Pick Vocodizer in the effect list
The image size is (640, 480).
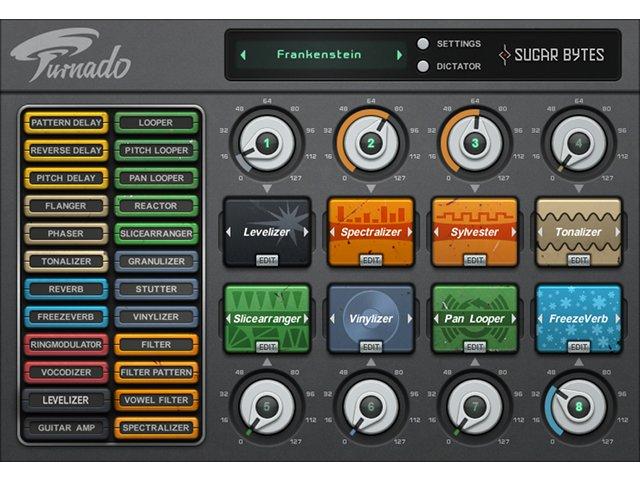(66, 372)
